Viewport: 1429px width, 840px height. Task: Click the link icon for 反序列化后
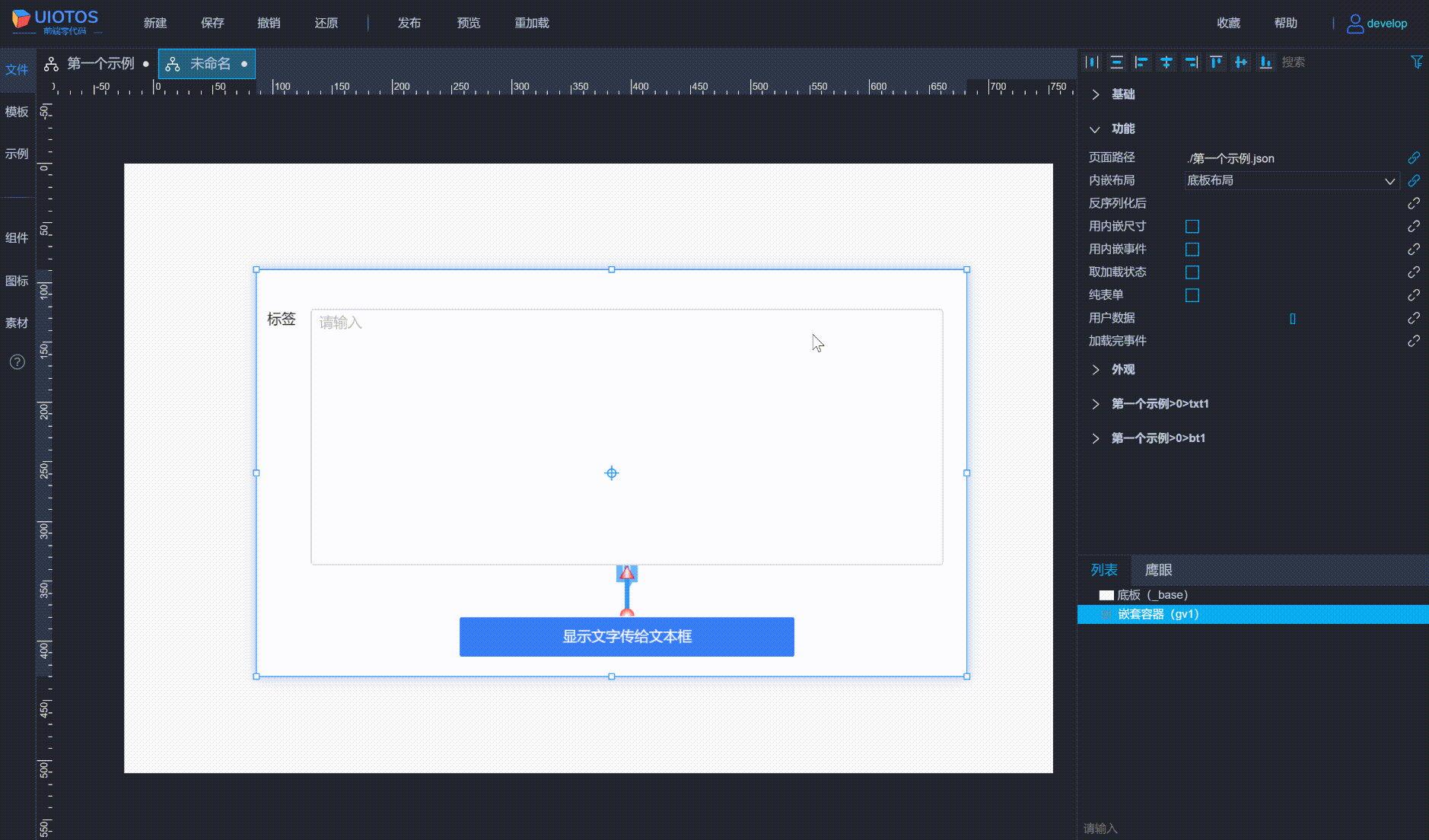1414,203
